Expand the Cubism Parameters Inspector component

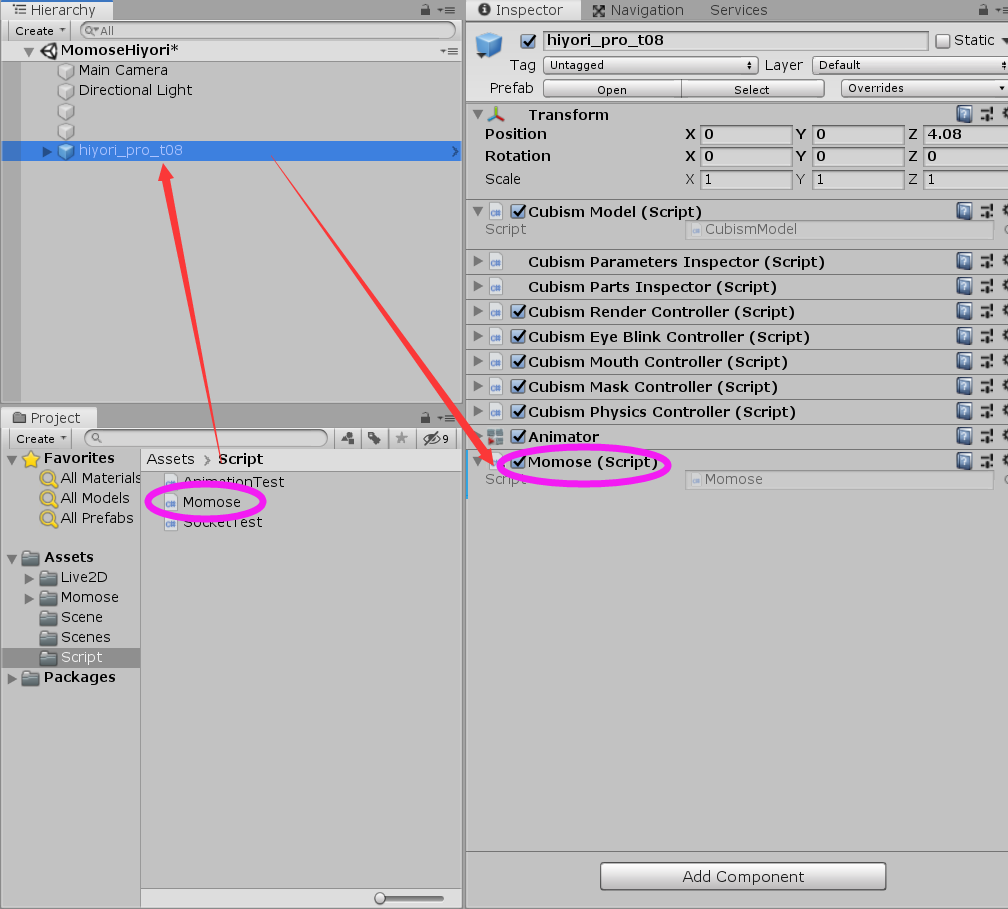[x=478, y=261]
